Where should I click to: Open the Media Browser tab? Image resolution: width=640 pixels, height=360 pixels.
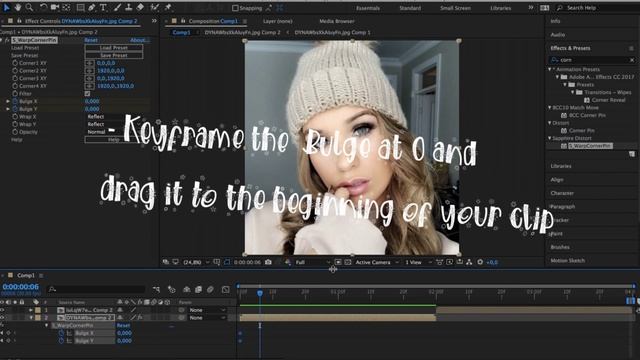(337, 21)
